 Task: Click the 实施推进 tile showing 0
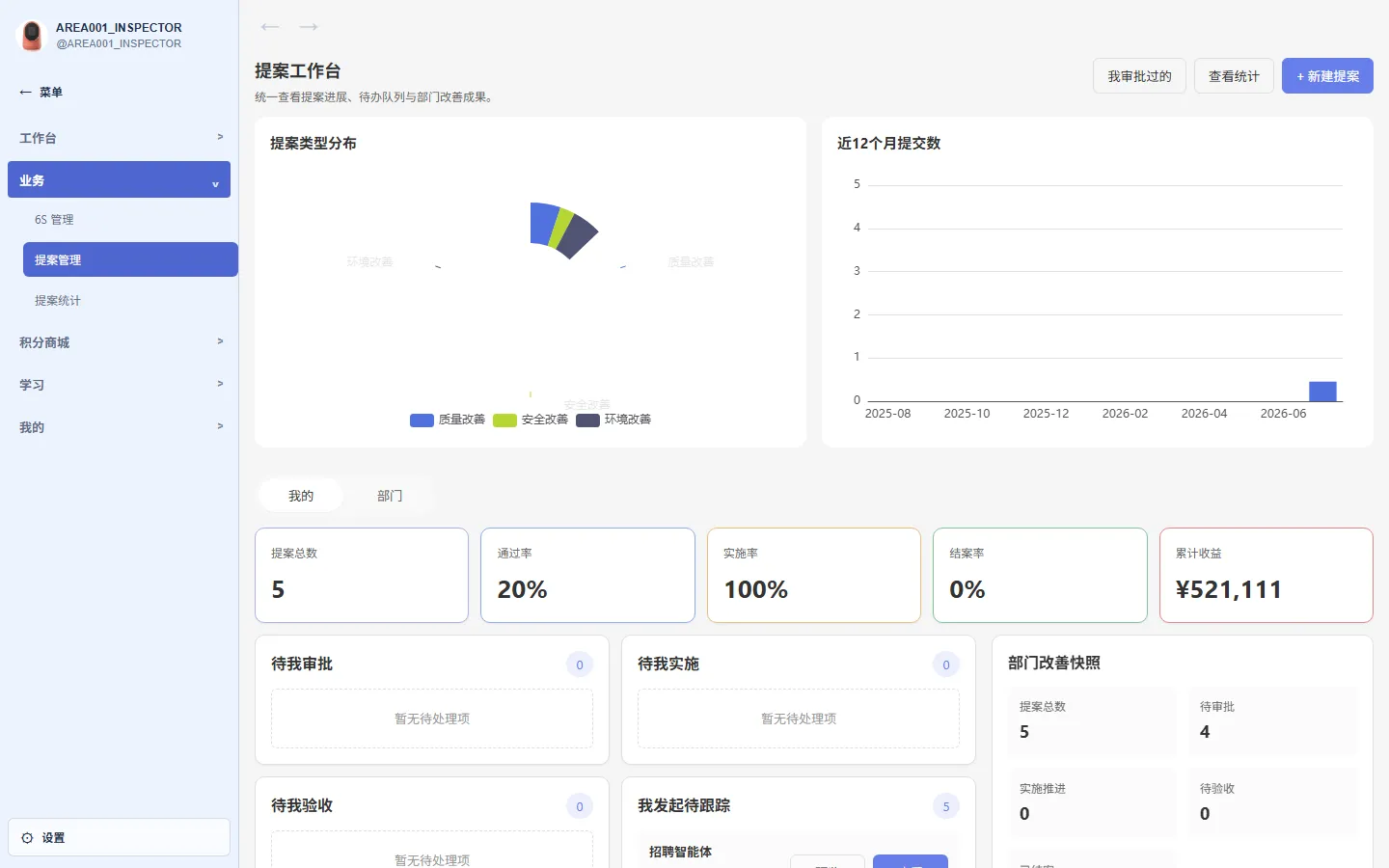coord(1092,802)
